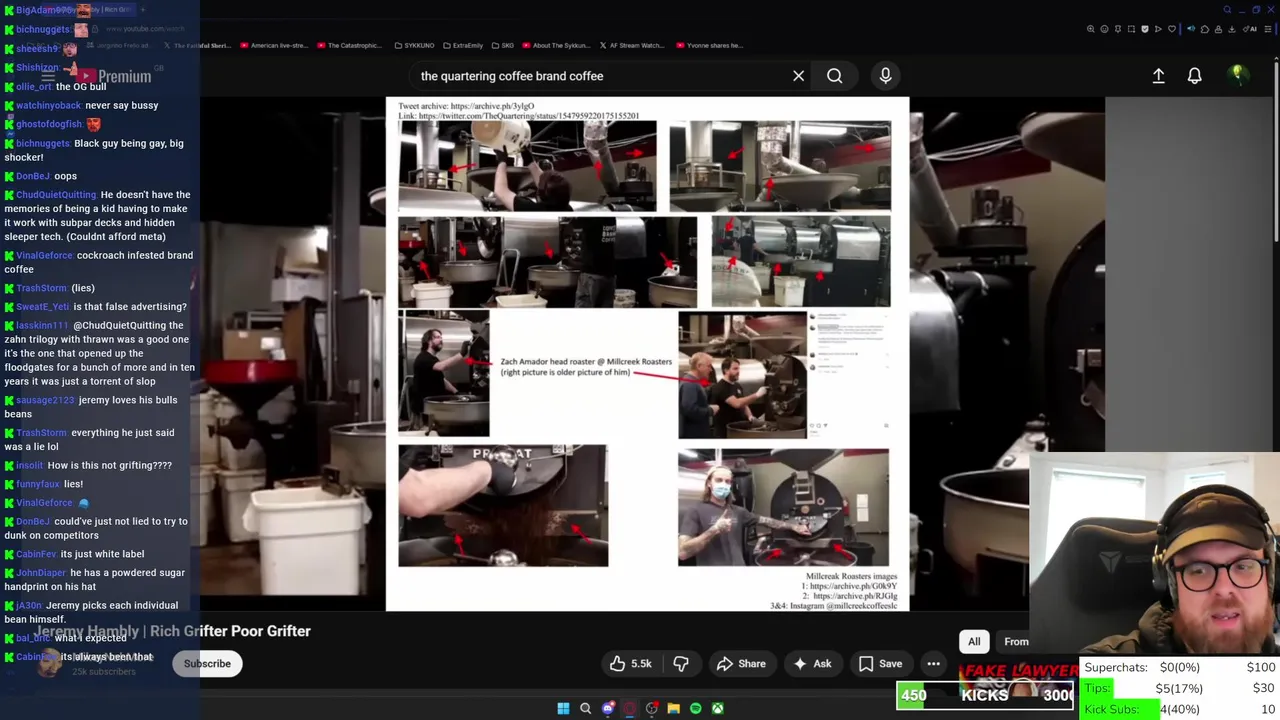Open the browser zoom magnifier icon
Image resolution: width=1280 pixels, height=720 pixels.
click(x=1091, y=29)
